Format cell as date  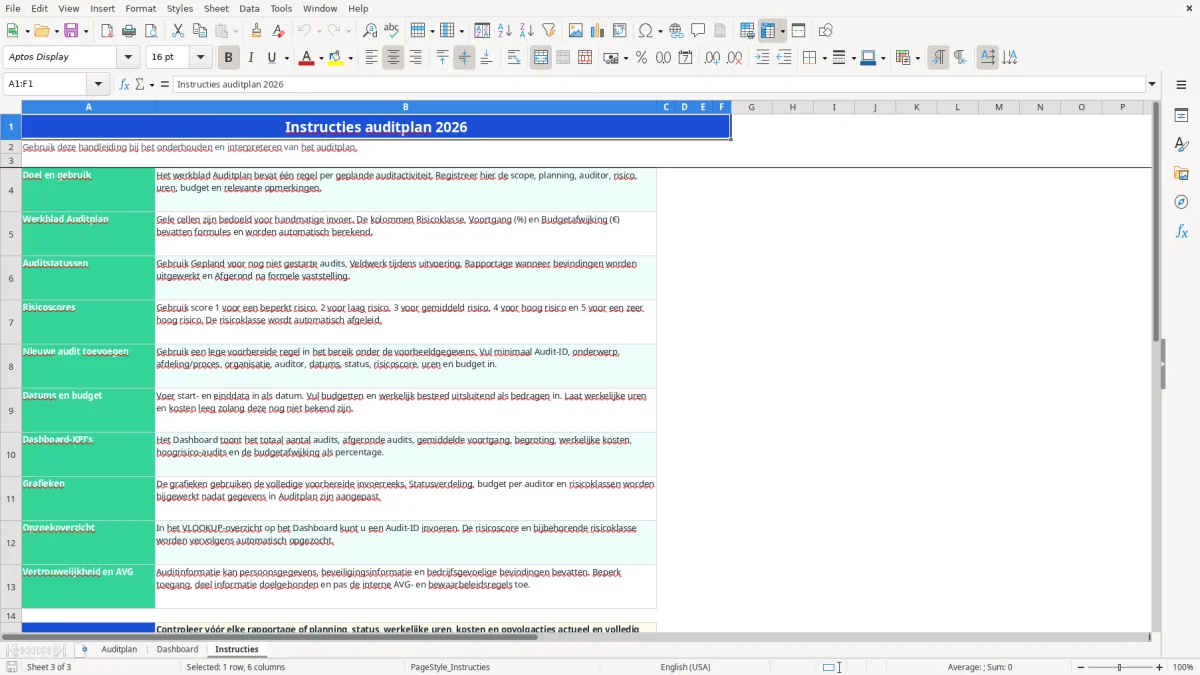685,58
